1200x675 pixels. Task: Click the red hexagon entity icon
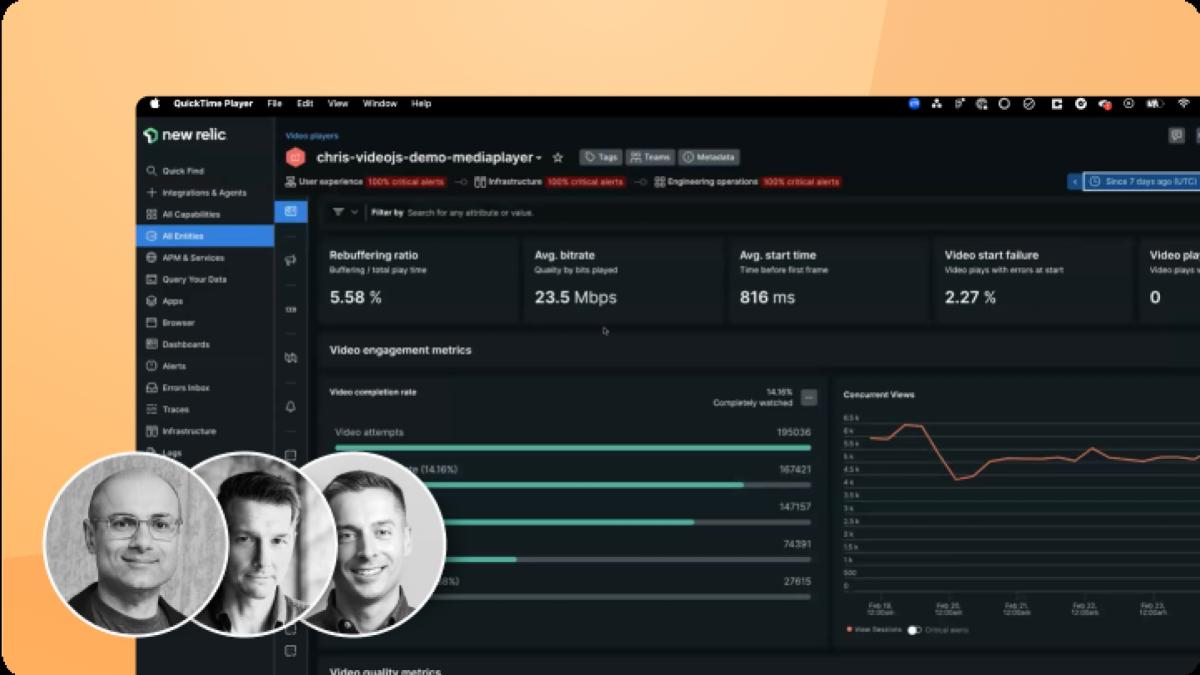(x=295, y=157)
